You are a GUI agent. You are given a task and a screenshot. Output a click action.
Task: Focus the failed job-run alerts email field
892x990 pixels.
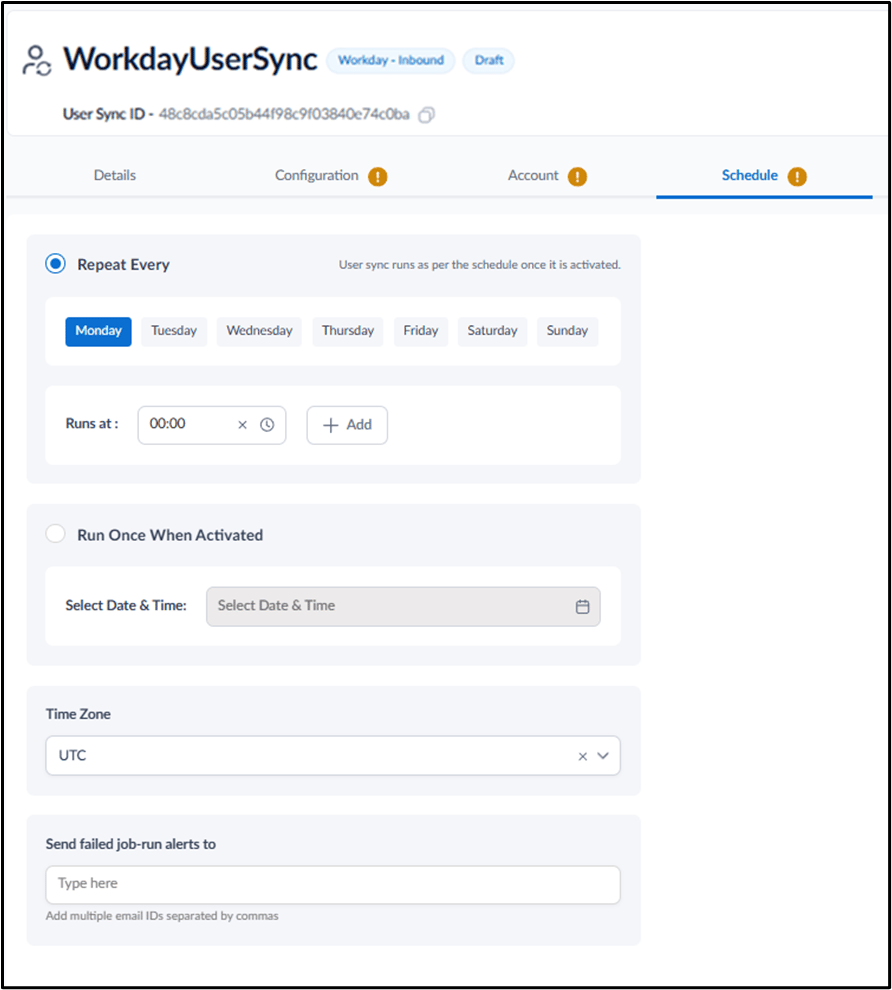click(x=333, y=884)
